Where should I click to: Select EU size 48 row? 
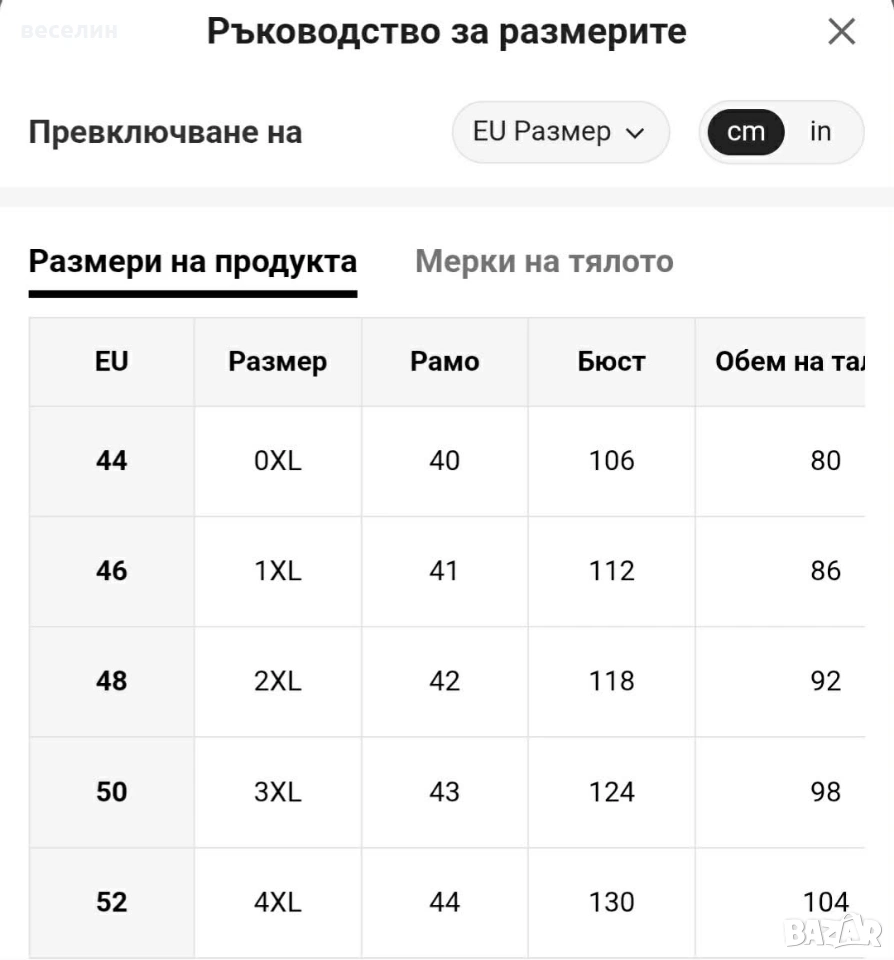pos(447,681)
